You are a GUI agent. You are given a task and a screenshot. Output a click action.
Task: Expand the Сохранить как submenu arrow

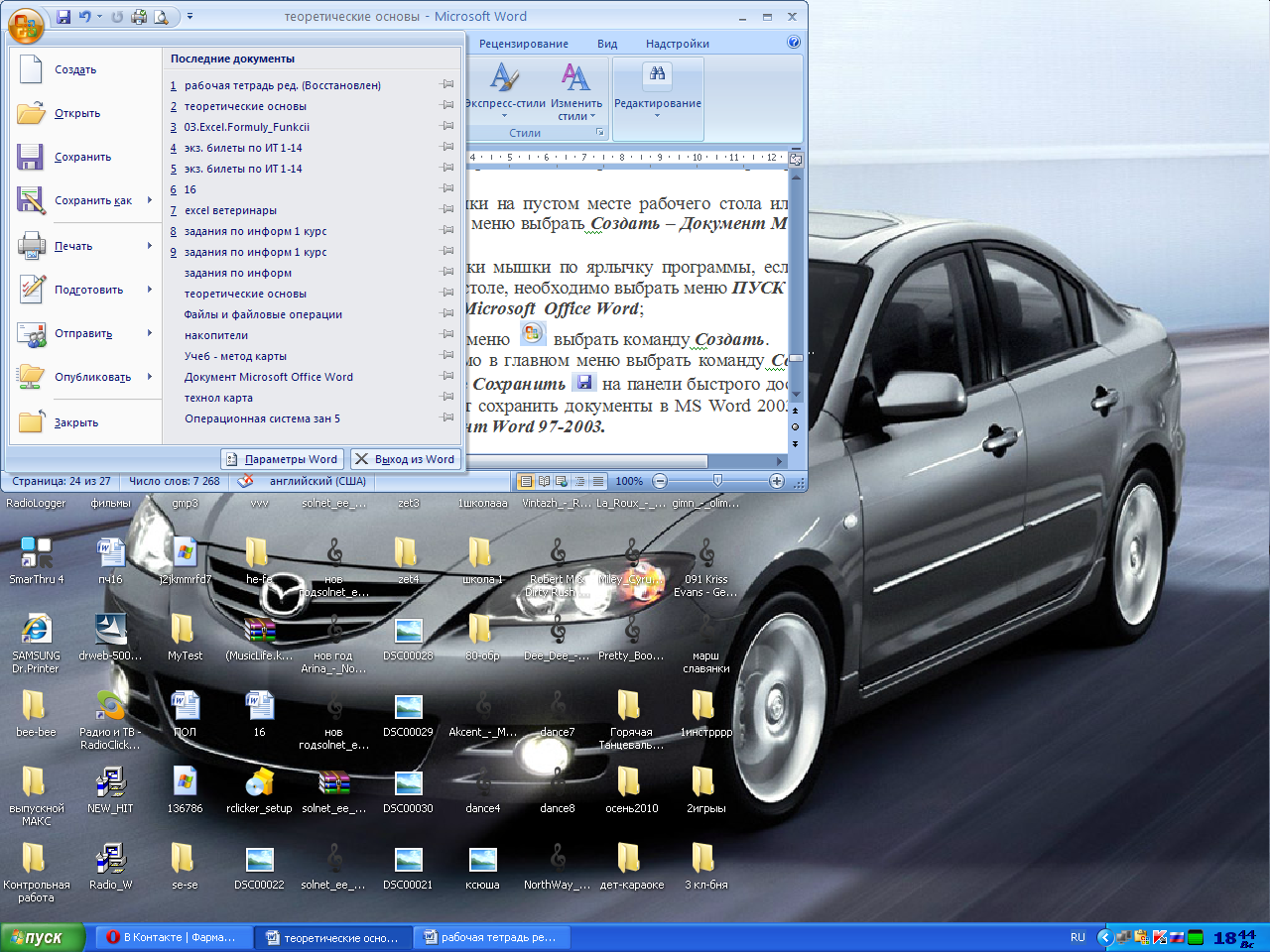(x=150, y=200)
